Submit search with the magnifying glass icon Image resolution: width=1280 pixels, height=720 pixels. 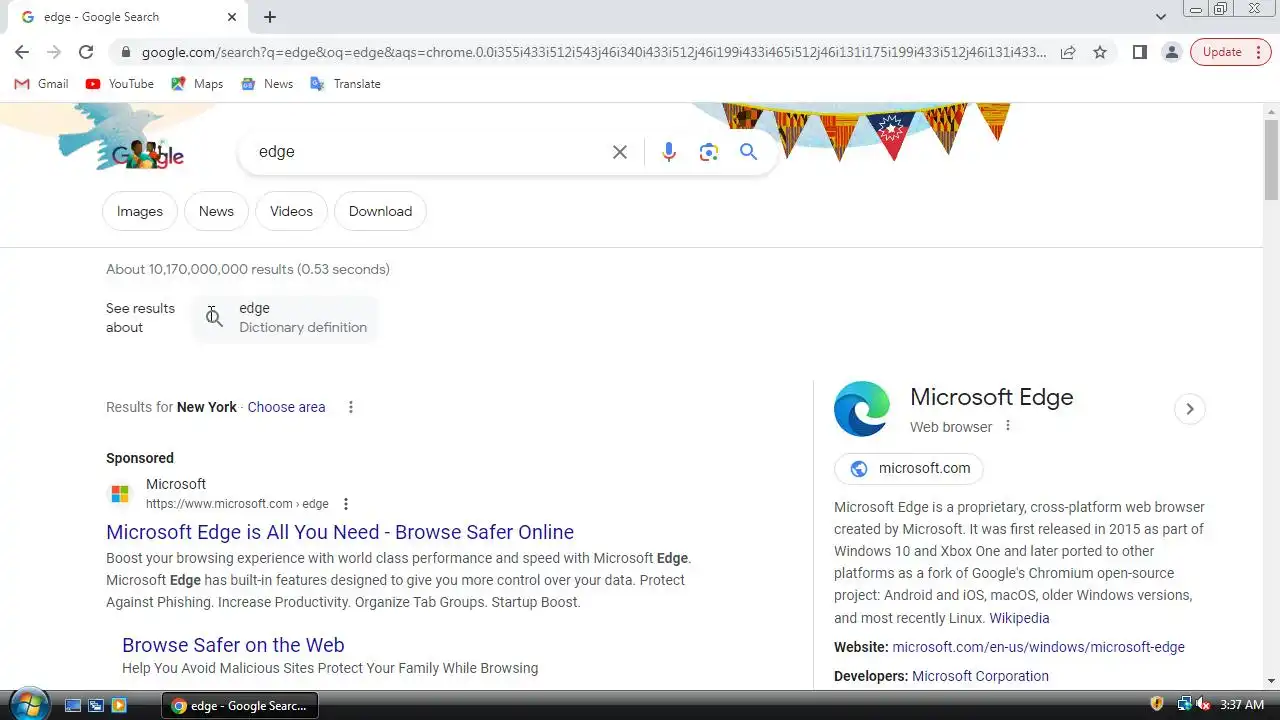(748, 152)
